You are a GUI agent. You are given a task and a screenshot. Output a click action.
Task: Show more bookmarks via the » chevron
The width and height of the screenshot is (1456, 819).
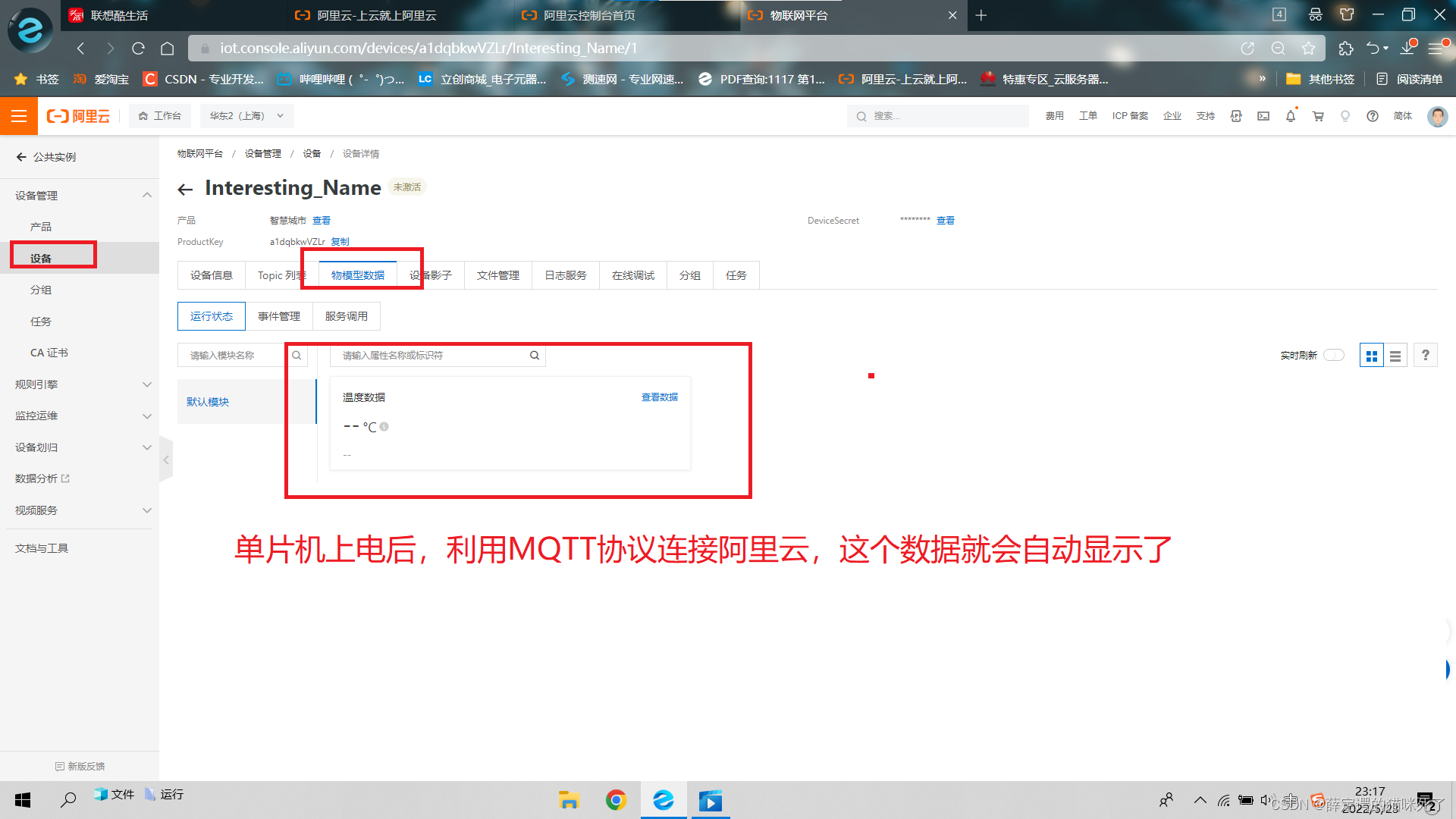point(1262,79)
